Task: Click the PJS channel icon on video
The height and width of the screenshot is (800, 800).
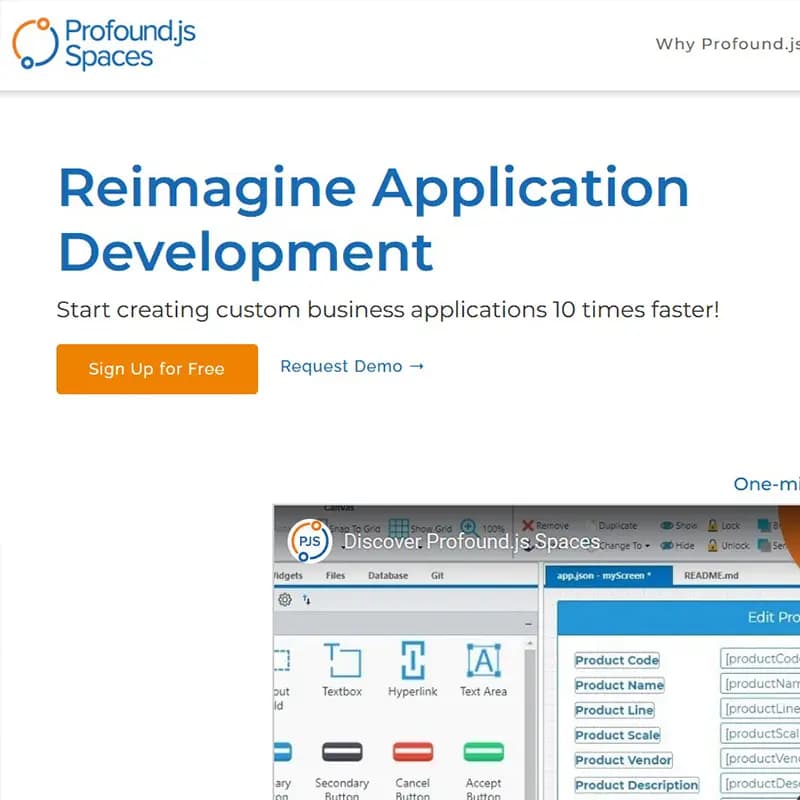Action: pyautogui.click(x=310, y=541)
